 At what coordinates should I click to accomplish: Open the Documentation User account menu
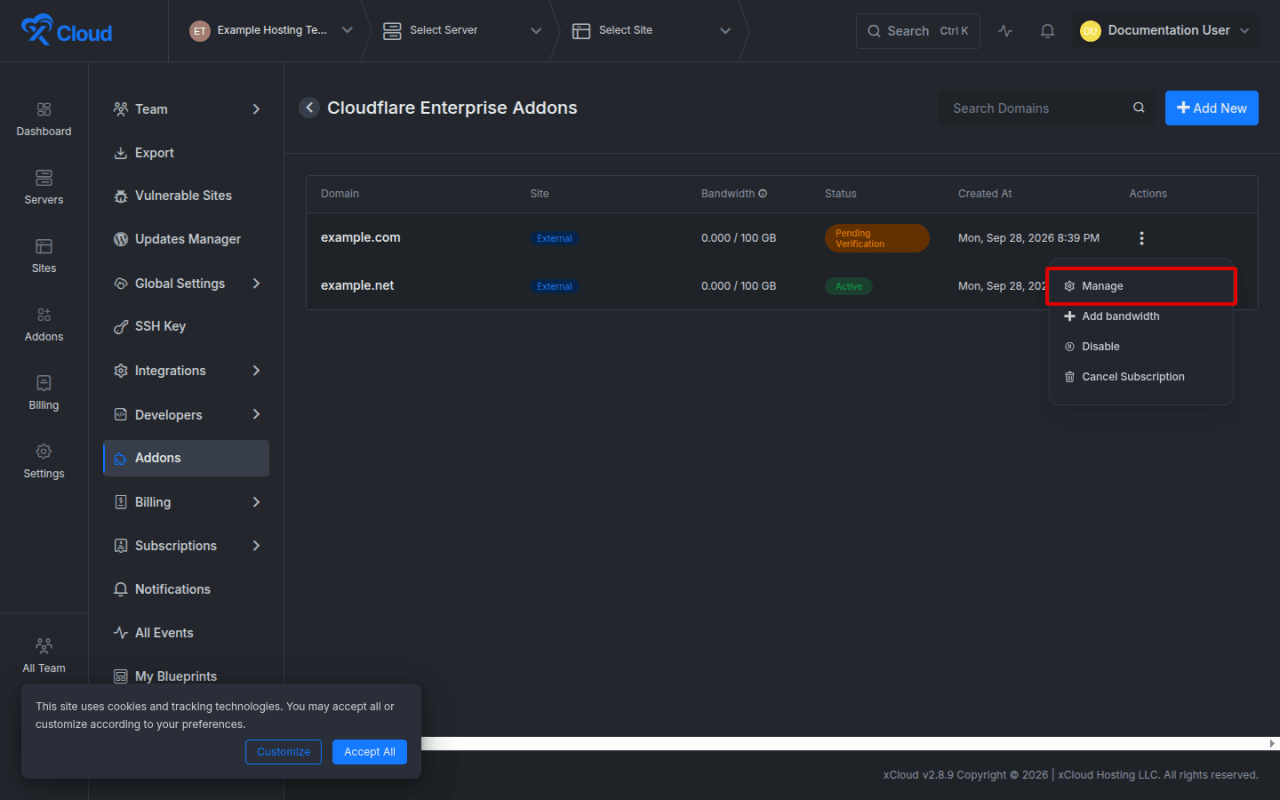(1165, 31)
